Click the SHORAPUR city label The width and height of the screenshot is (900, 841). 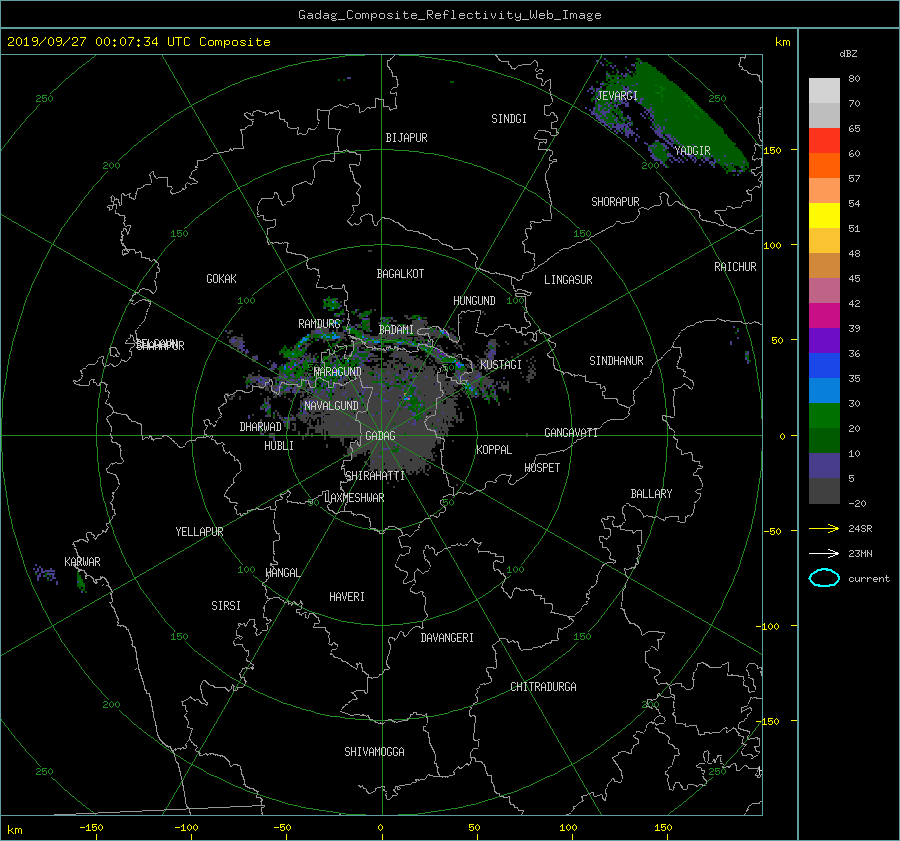615,202
